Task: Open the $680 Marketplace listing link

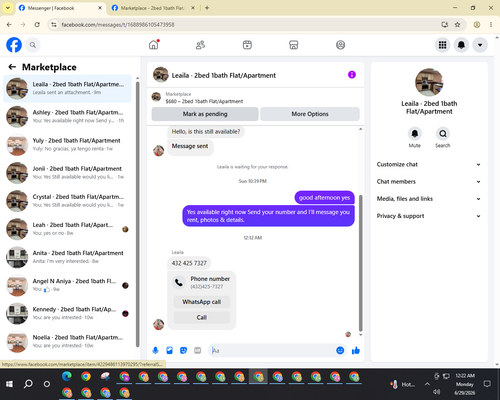Action: (204, 101)
